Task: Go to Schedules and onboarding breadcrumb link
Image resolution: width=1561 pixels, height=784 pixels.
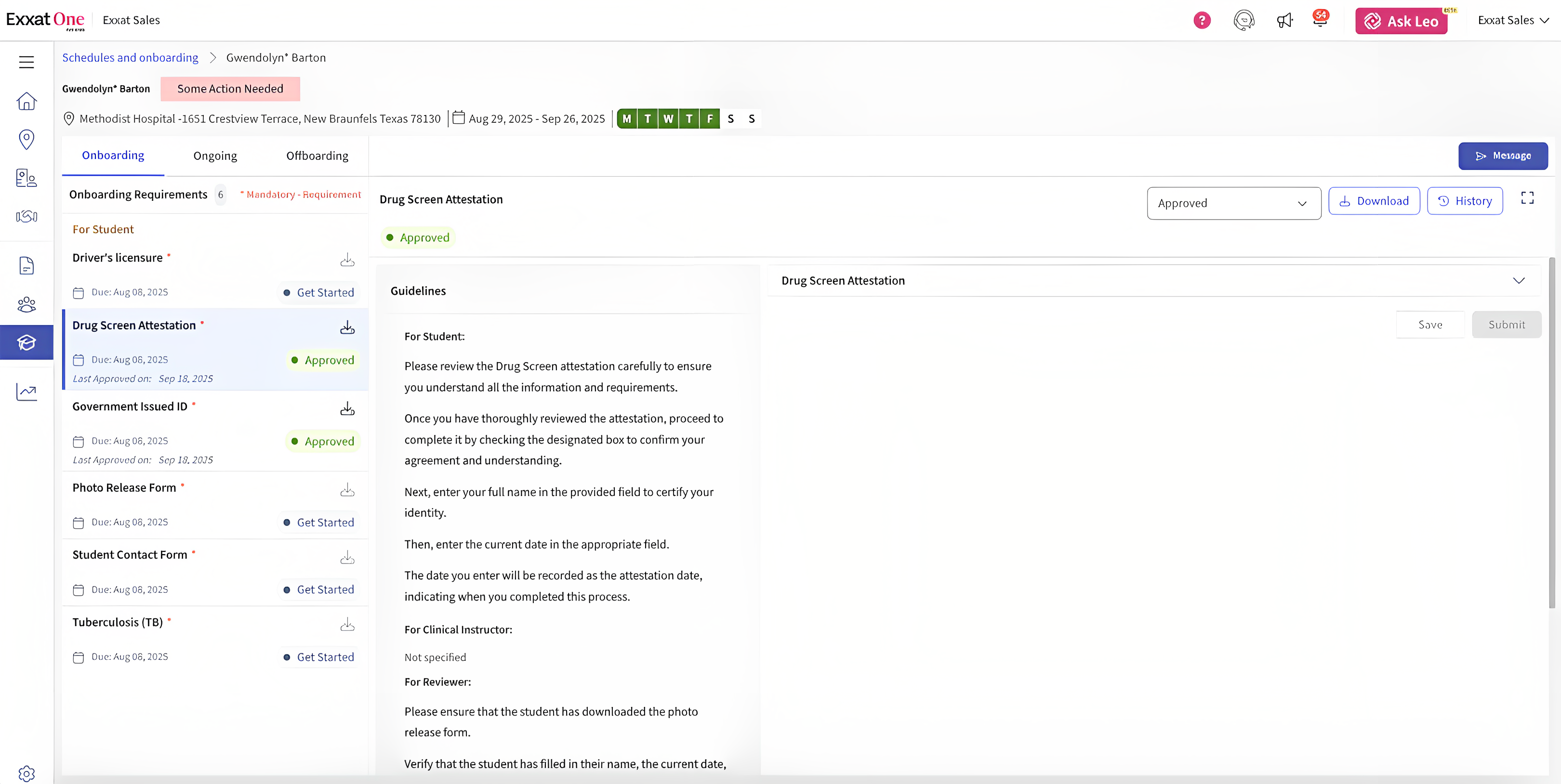Action: click(x=130, y=58)
